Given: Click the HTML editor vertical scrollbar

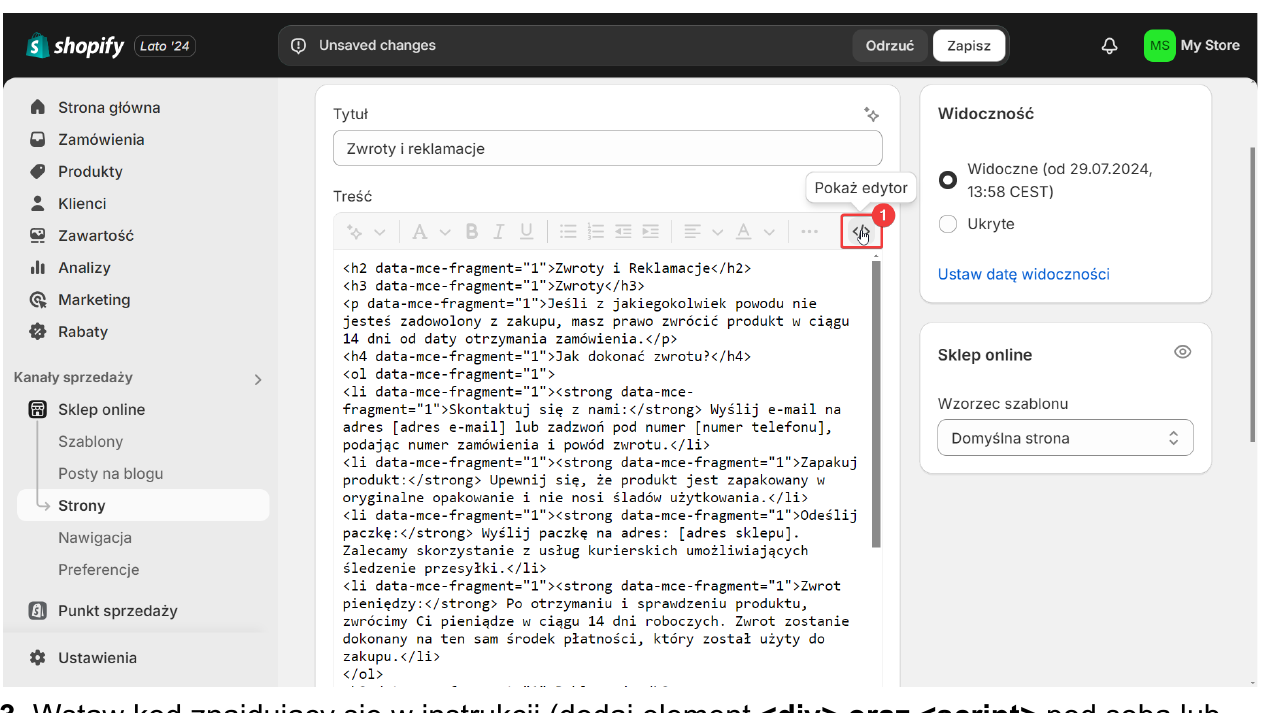Looking at the screenshot, I should tap(876, 405).
